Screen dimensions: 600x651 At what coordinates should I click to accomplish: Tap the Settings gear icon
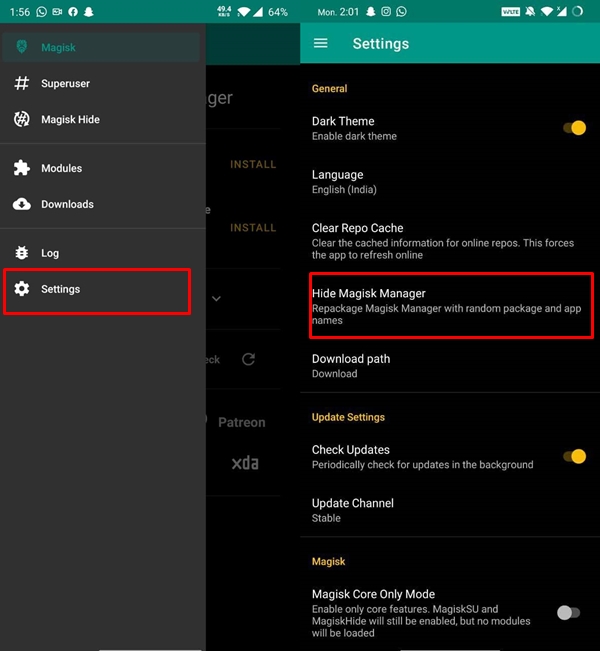pyautogui.click(x=22, y=289)
